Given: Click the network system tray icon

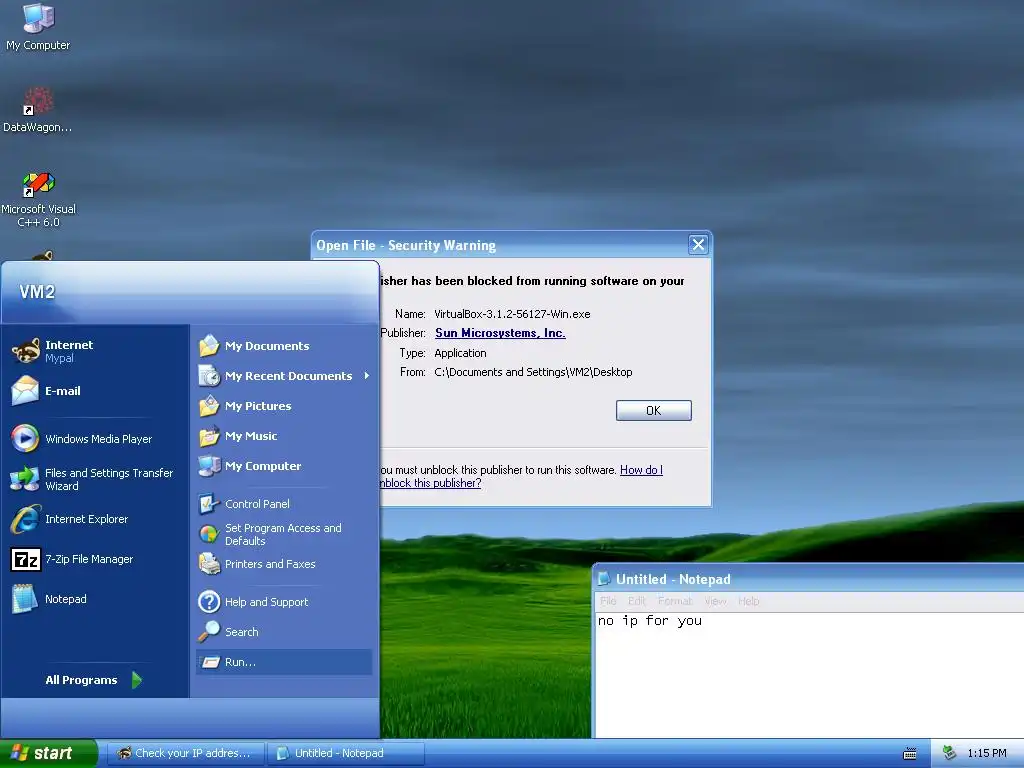Looking at the screenshot, I should tap(950, 753).
